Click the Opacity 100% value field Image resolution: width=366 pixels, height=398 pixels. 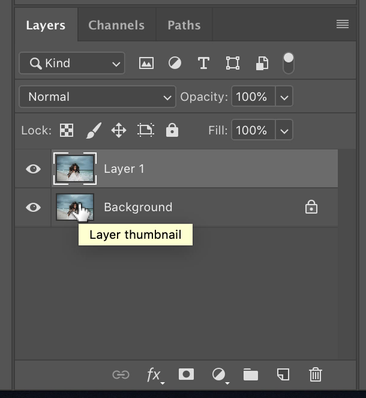click(x=253, y=97)
